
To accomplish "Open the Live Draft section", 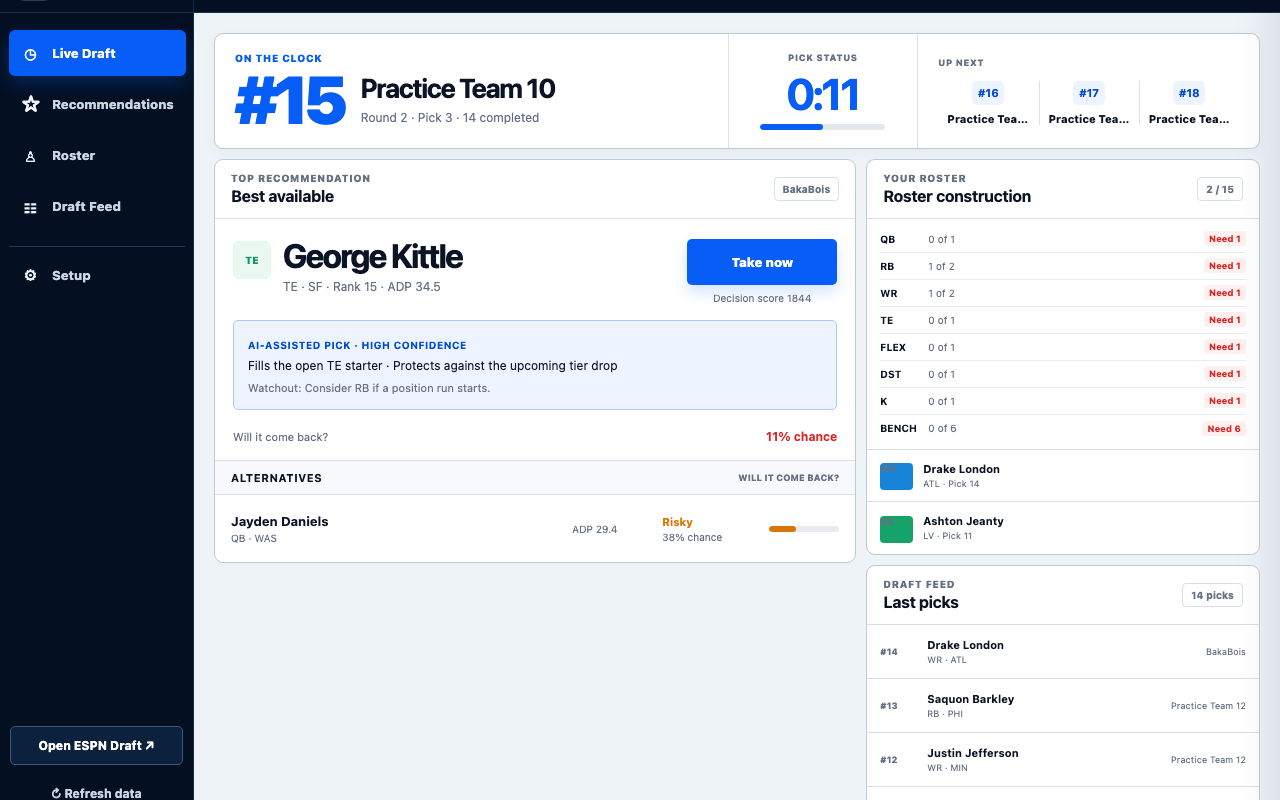I will tap(97, 53).
